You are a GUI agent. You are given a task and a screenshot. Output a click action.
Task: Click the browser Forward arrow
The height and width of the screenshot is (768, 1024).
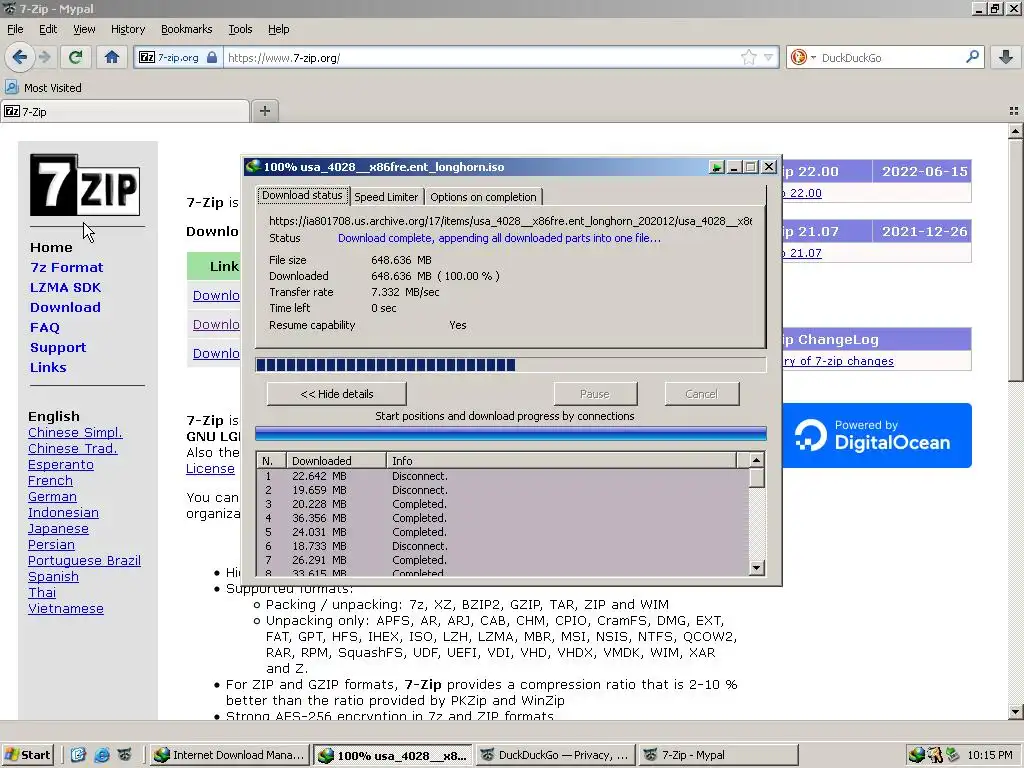click(44, 57)
